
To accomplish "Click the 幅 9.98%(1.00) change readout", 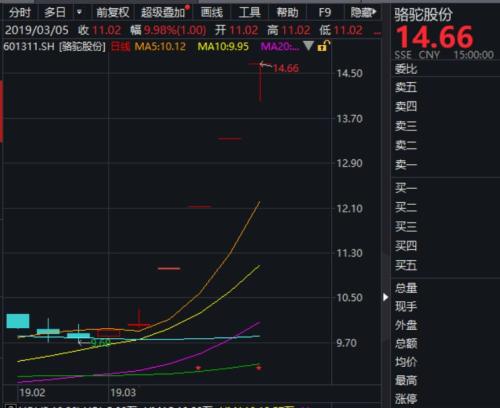I will click(x=168, y=30).
